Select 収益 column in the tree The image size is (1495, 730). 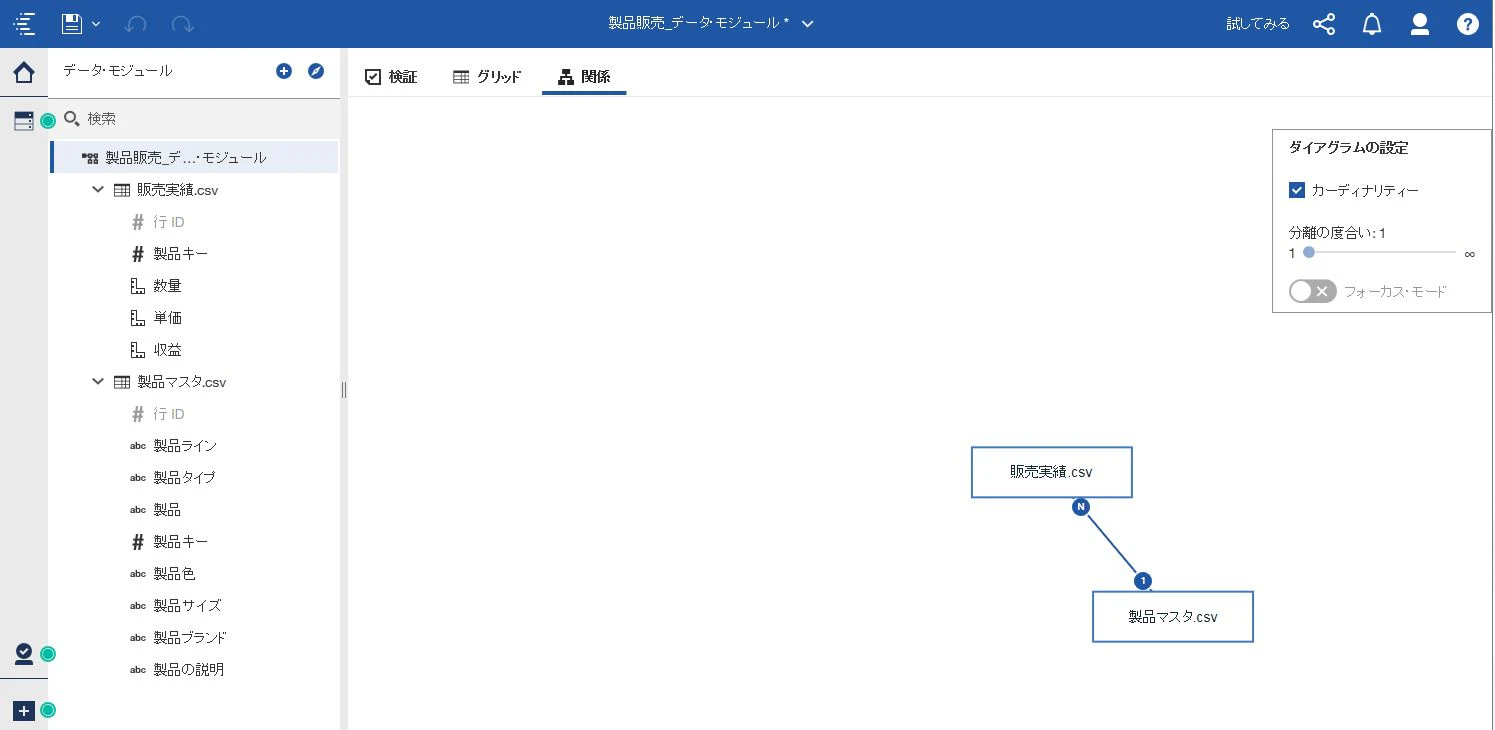[167, 350]
